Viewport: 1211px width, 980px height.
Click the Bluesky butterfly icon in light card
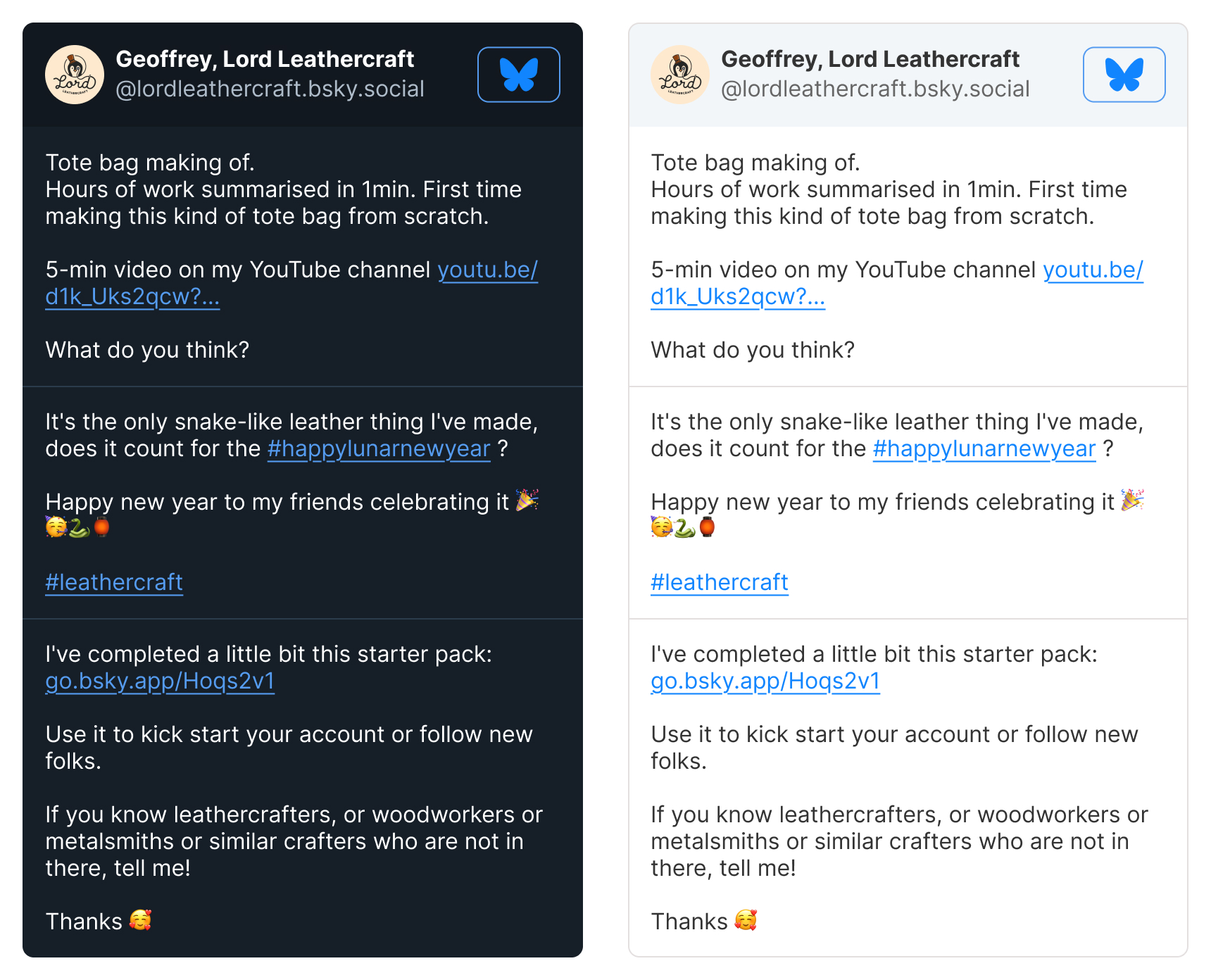(1124, 75)
